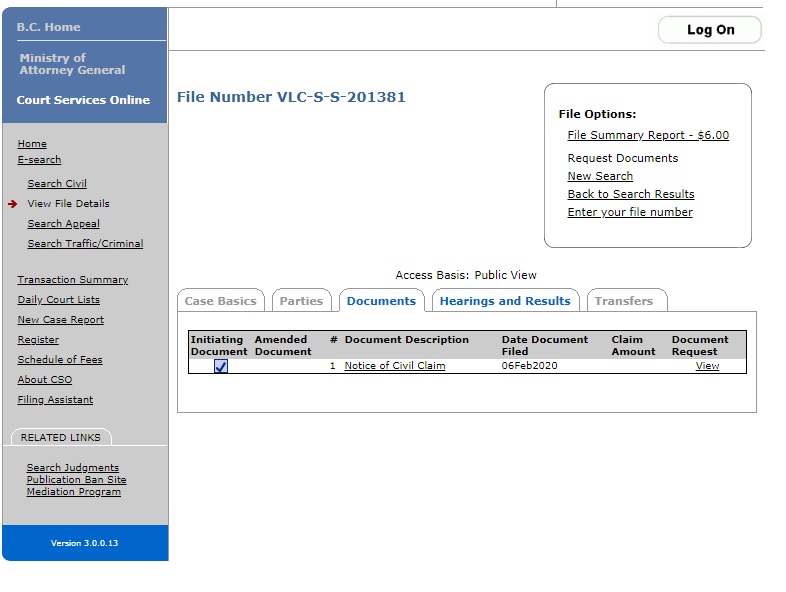Open Filing Assistant link
The width and height of the screenshot is (786, 592).
click(x=55, y=400)
